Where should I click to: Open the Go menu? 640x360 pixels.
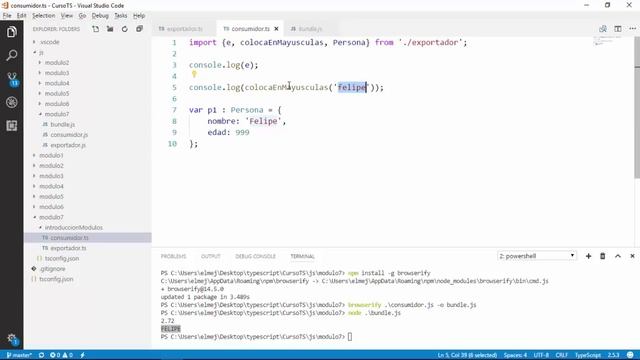(x=82, y=16)
